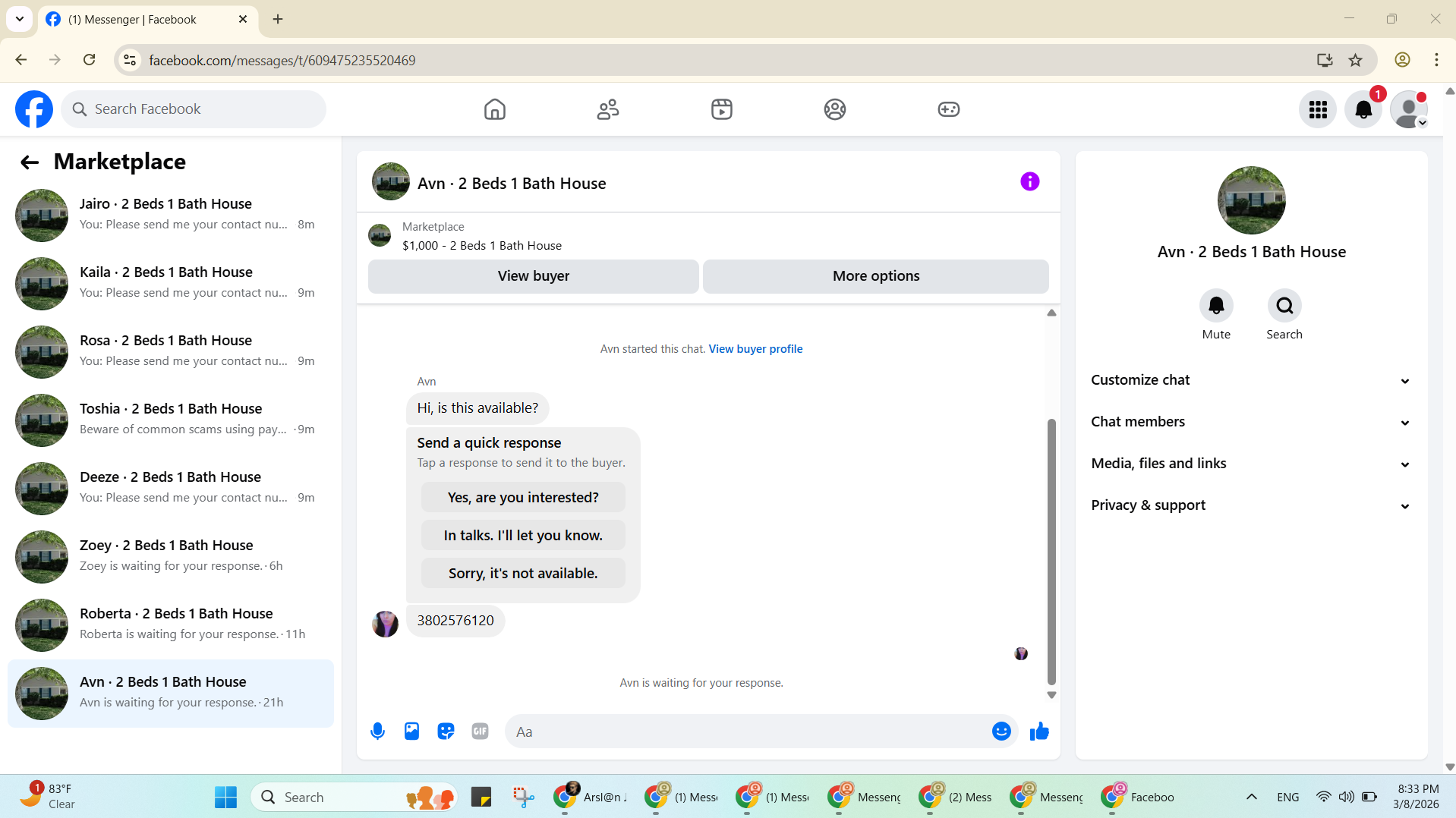
Task: Reload the page in the browser
Action: pos(89,60)
